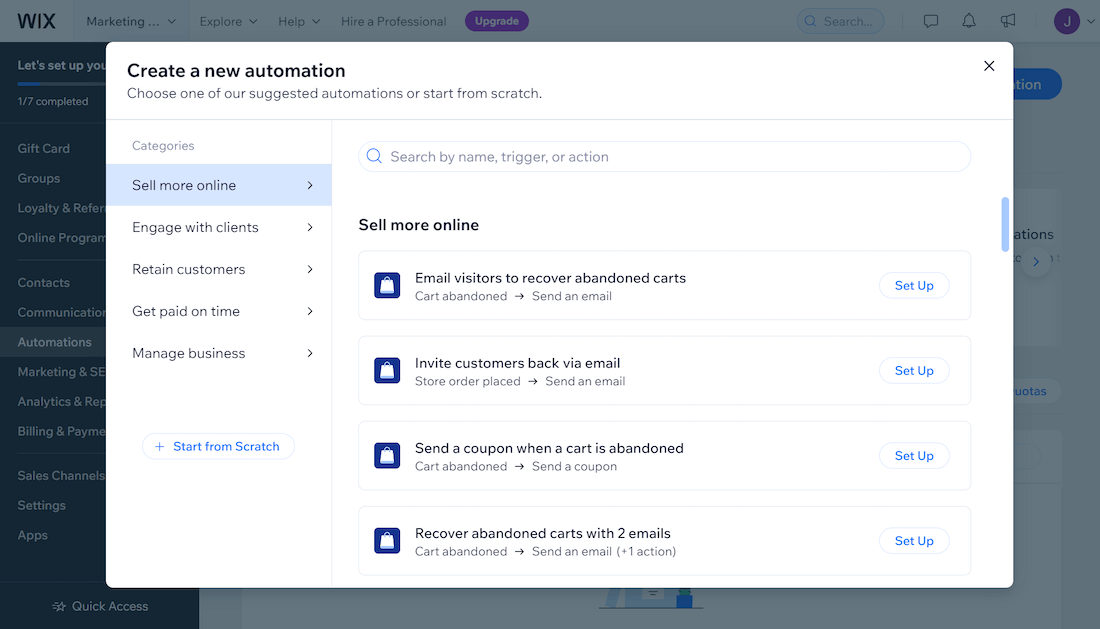Open Settings in the sidebar
Screen dimensions: 1100x629
pyautogui.click(x=41, y=506)
